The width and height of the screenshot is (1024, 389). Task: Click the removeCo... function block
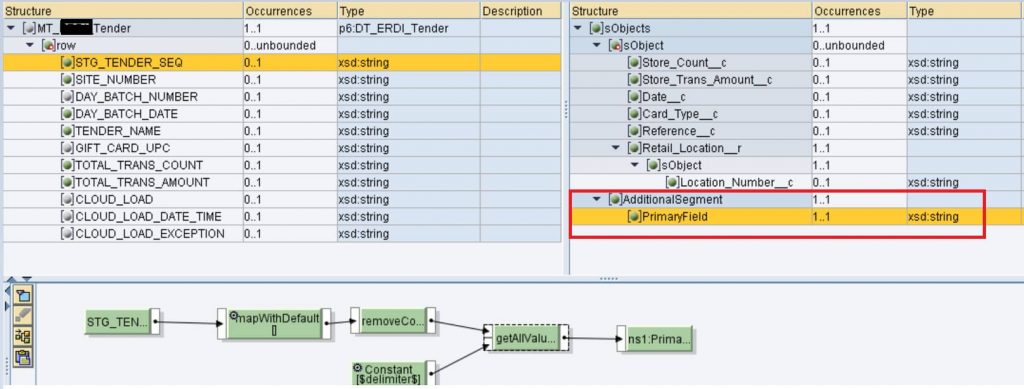tap(392, 321)
